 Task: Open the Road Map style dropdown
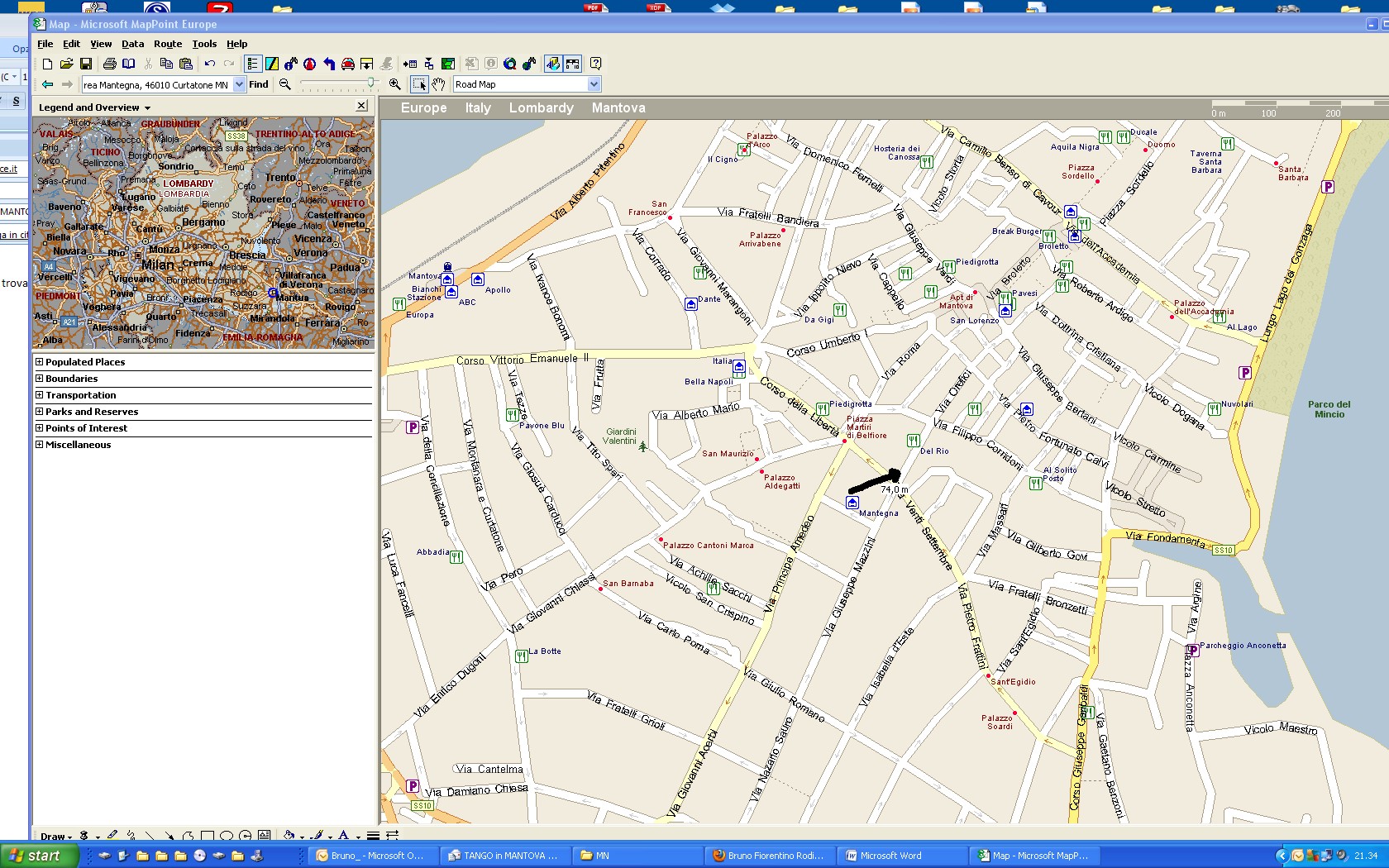point(593,84)
